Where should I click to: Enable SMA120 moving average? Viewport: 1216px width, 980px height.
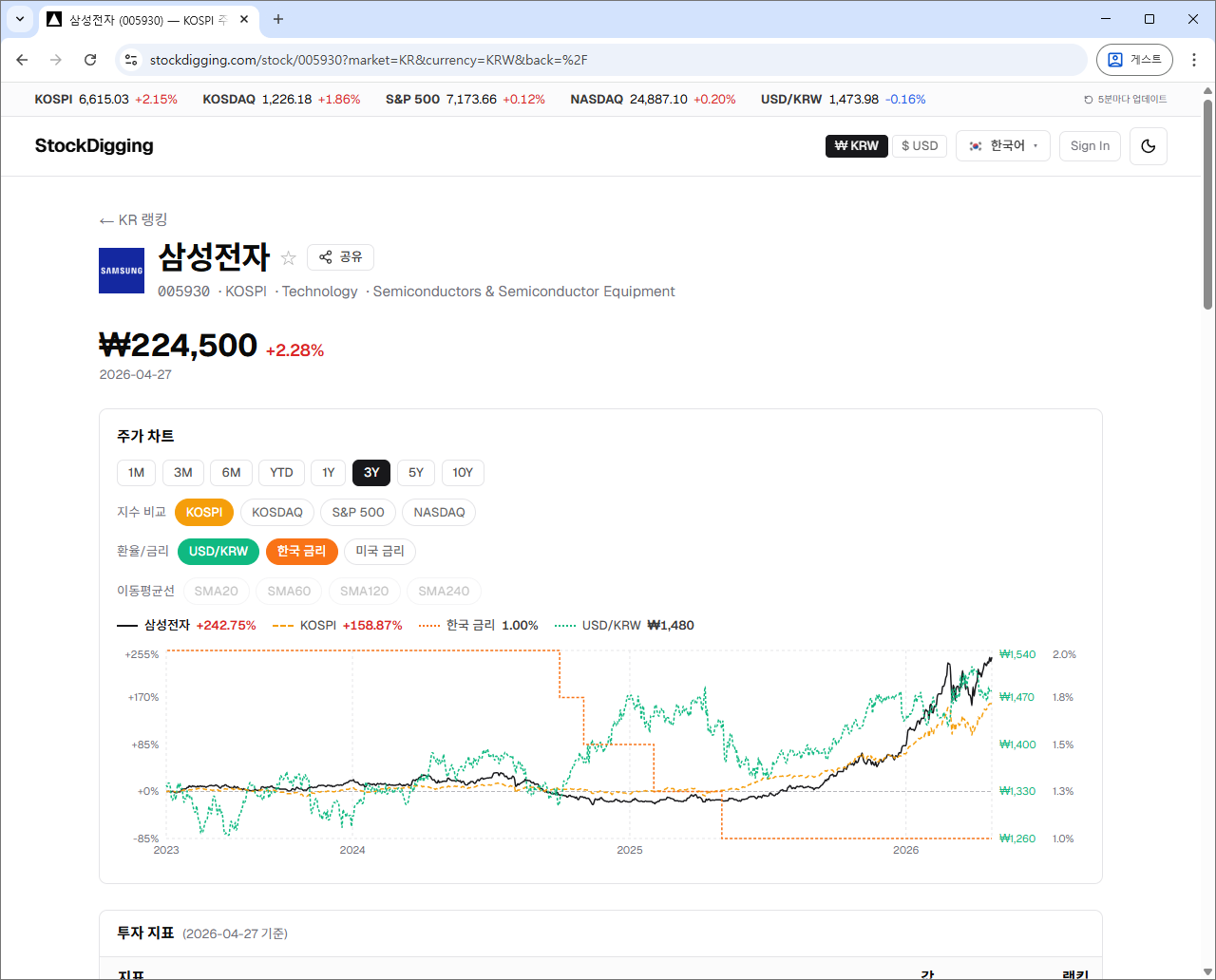365,592
